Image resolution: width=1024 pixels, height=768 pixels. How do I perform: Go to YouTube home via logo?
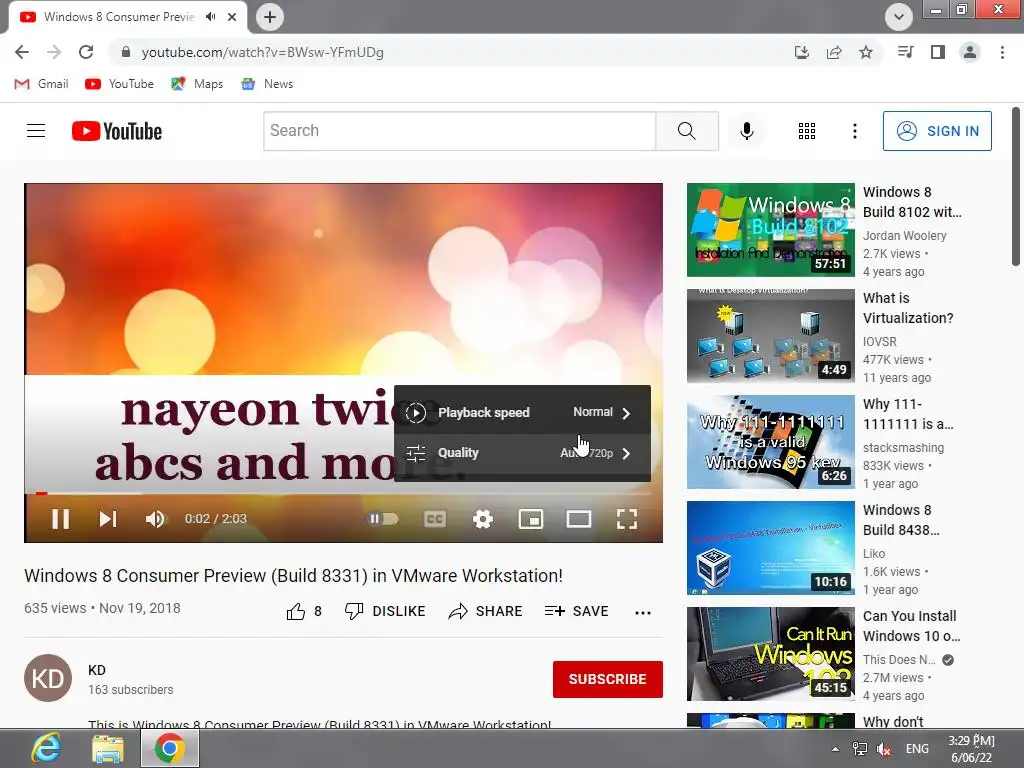point(117,131)
